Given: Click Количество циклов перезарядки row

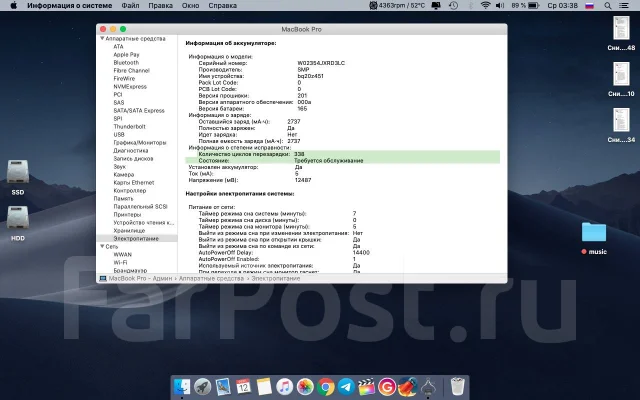Looking at the screenshot, I should point(342,154).
